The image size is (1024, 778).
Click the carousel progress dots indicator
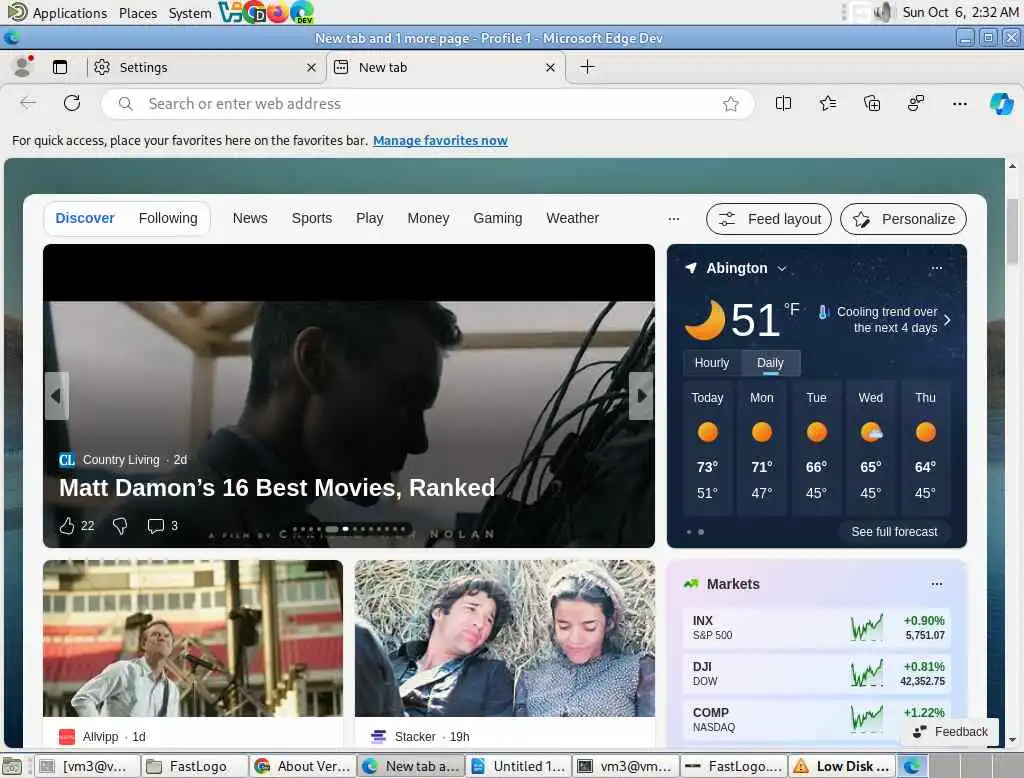(351, 528)
